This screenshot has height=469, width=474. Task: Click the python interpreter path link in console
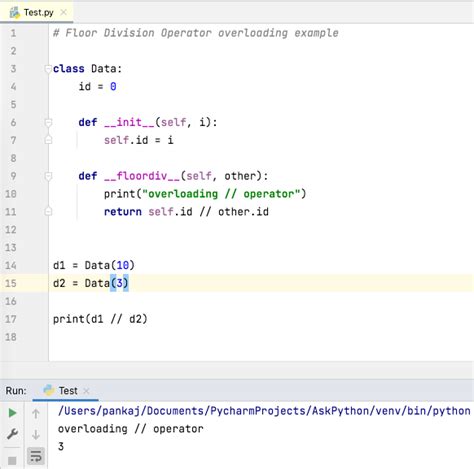click(x=264, y=411)
